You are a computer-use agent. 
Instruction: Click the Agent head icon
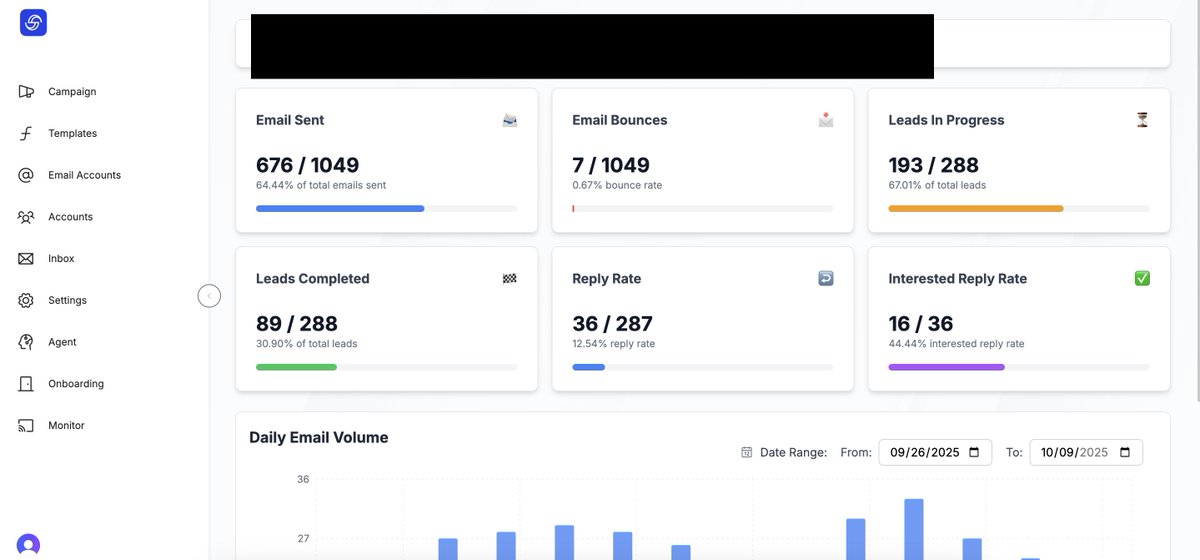point(27,342)
